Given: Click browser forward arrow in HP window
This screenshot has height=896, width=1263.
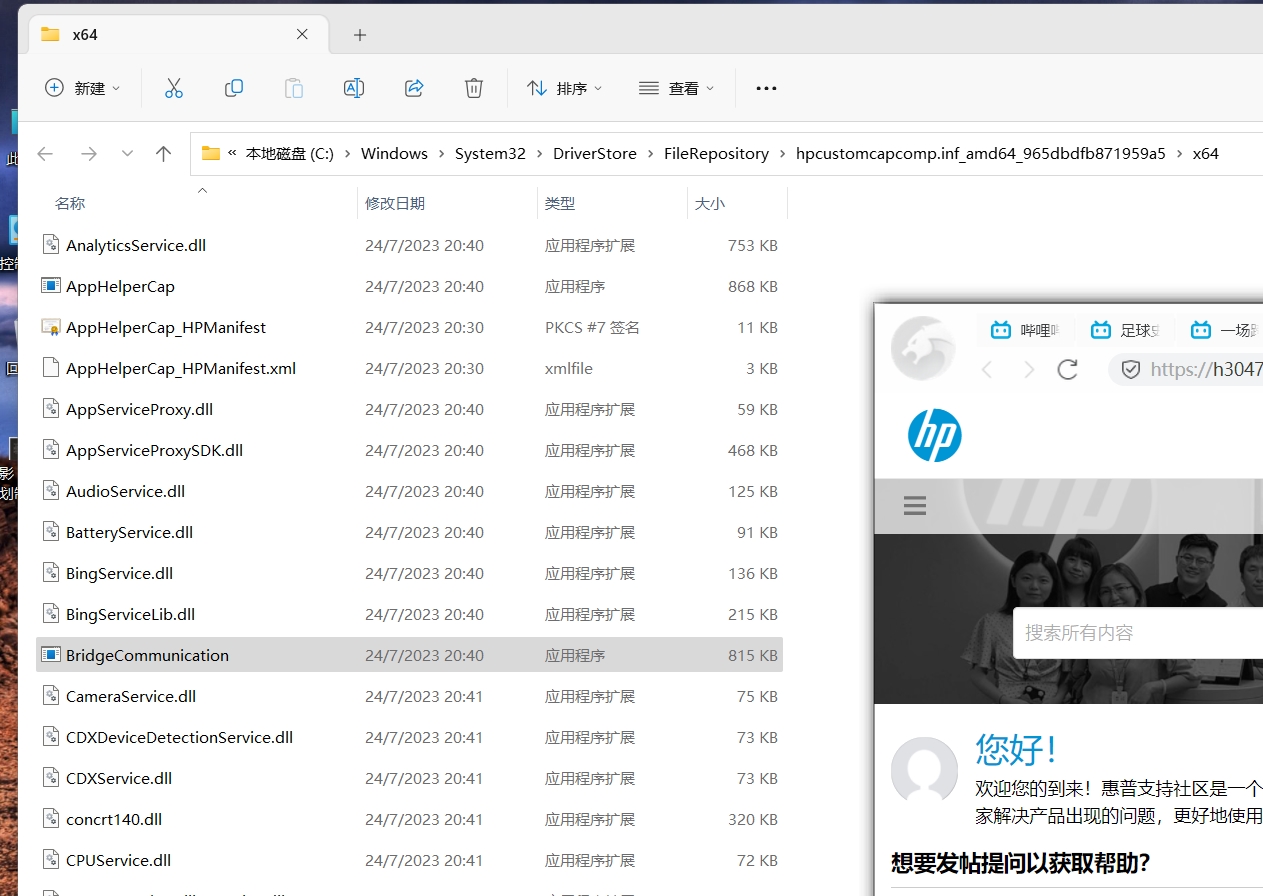Looking at the screenshot, I should pyautogui.click(x=1028, y=369).
